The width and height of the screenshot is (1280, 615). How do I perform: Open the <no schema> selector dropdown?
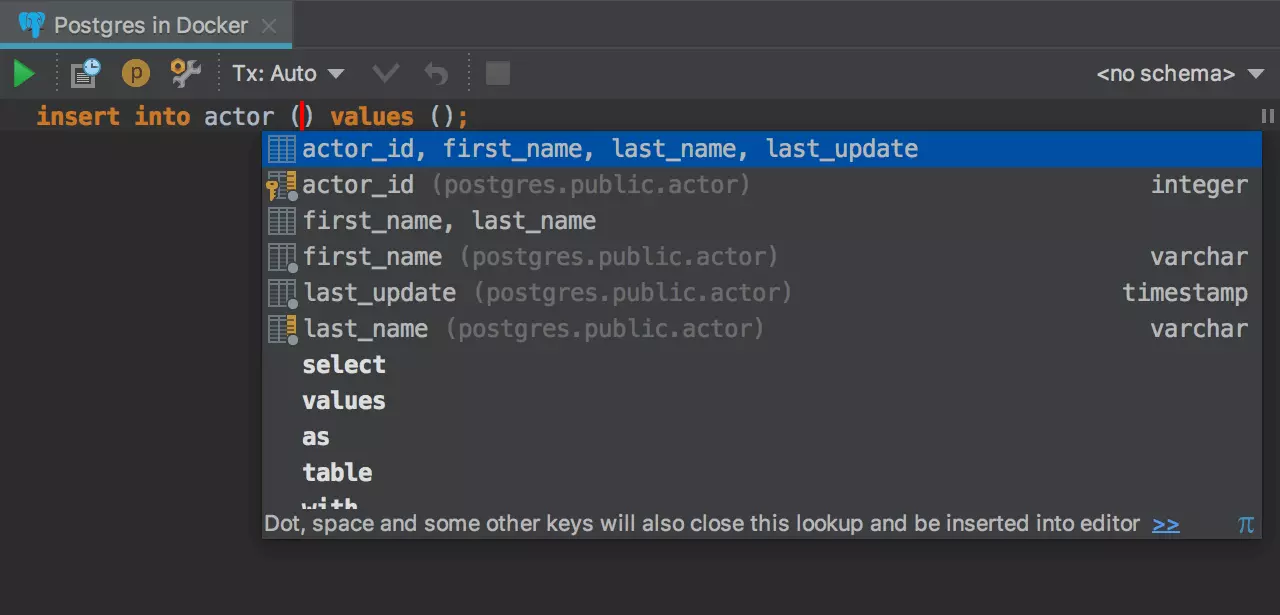(x=1179, y=73)
